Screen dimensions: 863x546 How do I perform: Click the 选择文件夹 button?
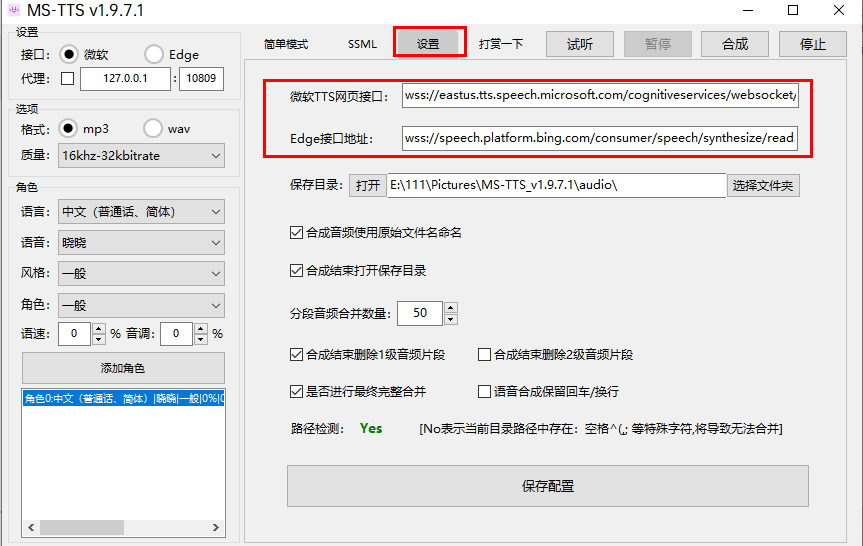pos(763,185)
